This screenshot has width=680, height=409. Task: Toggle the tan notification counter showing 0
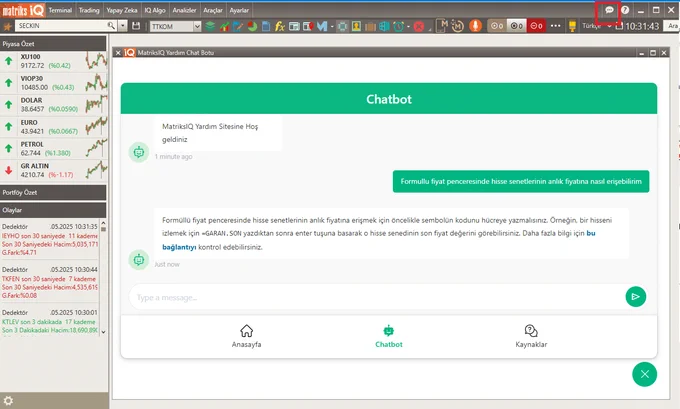pyautogui.click(x=497, y=26)
